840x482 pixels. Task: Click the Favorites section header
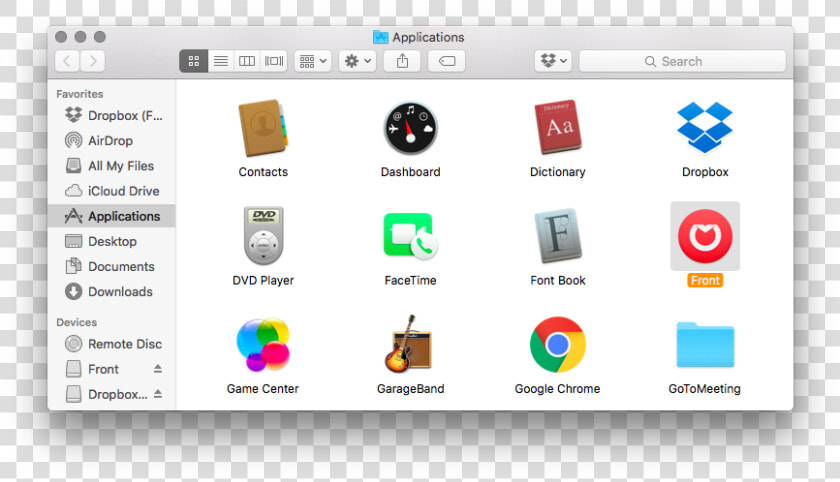pyautogui.click(x=80, y=94)
